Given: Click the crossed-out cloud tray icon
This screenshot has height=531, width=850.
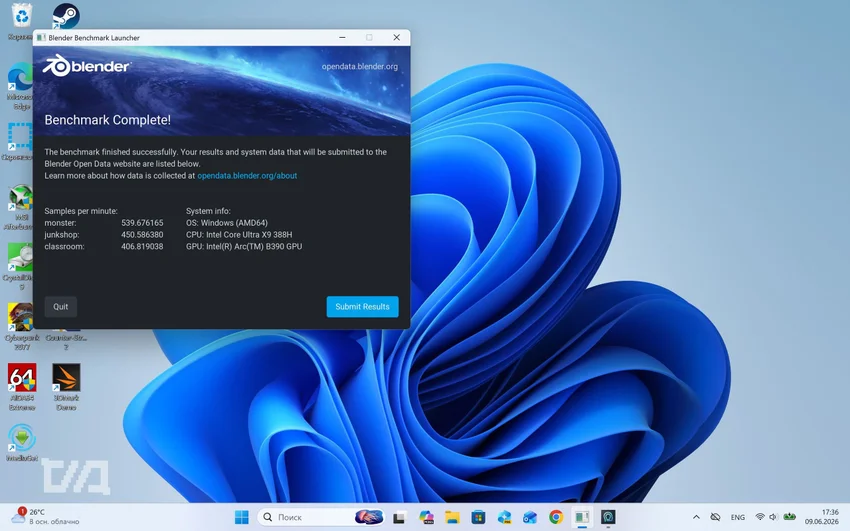Looking at the screenshot, I should pos(716,517).
